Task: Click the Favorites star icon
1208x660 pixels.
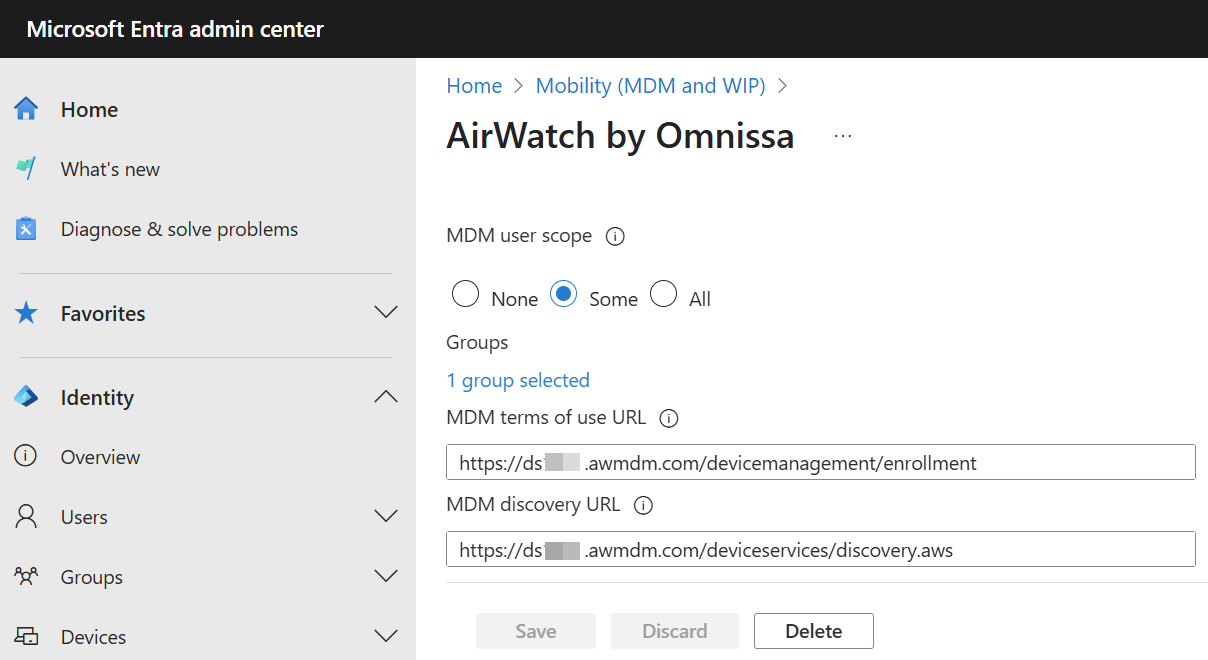Action: click(26, 313)
